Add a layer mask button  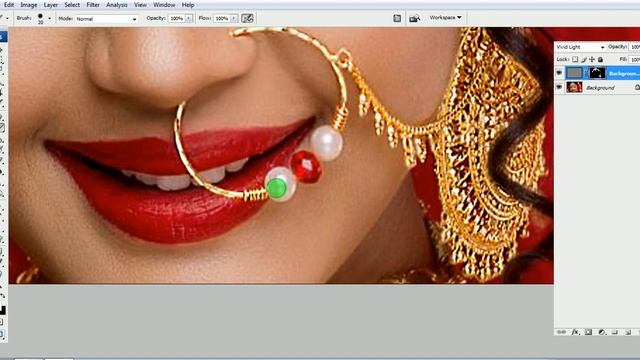[588, 332]
